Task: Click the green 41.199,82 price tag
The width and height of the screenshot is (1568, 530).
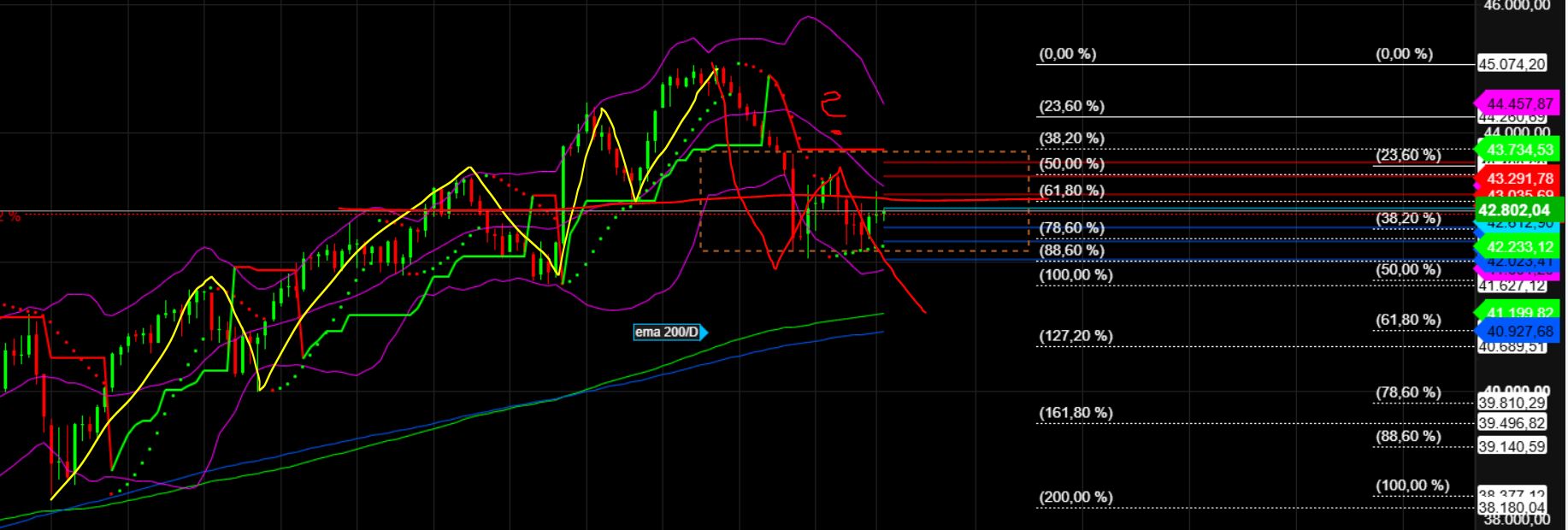Action: [x=1519, y=313]
